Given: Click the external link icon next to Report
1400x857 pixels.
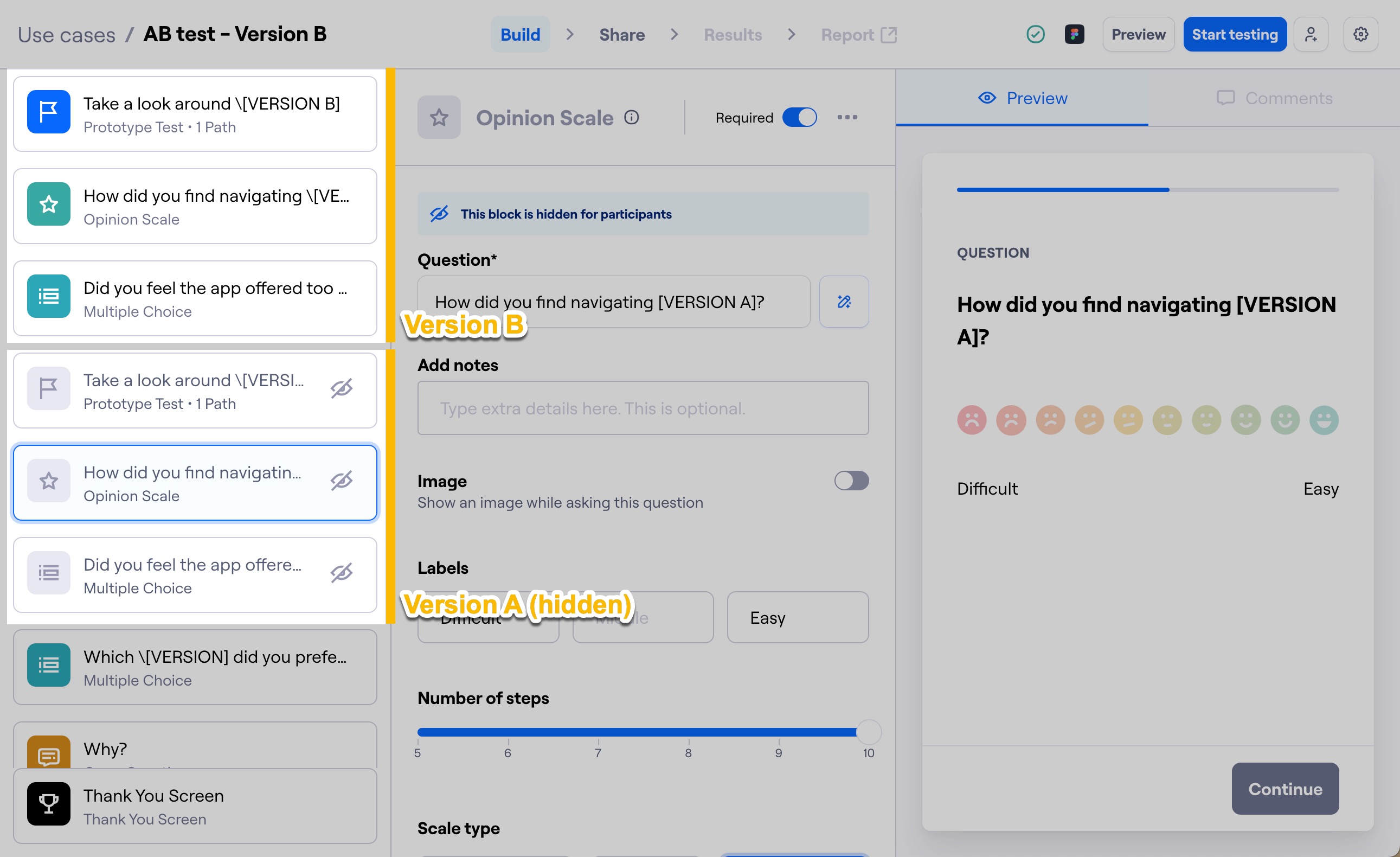Looking at the screenshot, I should click(889, 35).
